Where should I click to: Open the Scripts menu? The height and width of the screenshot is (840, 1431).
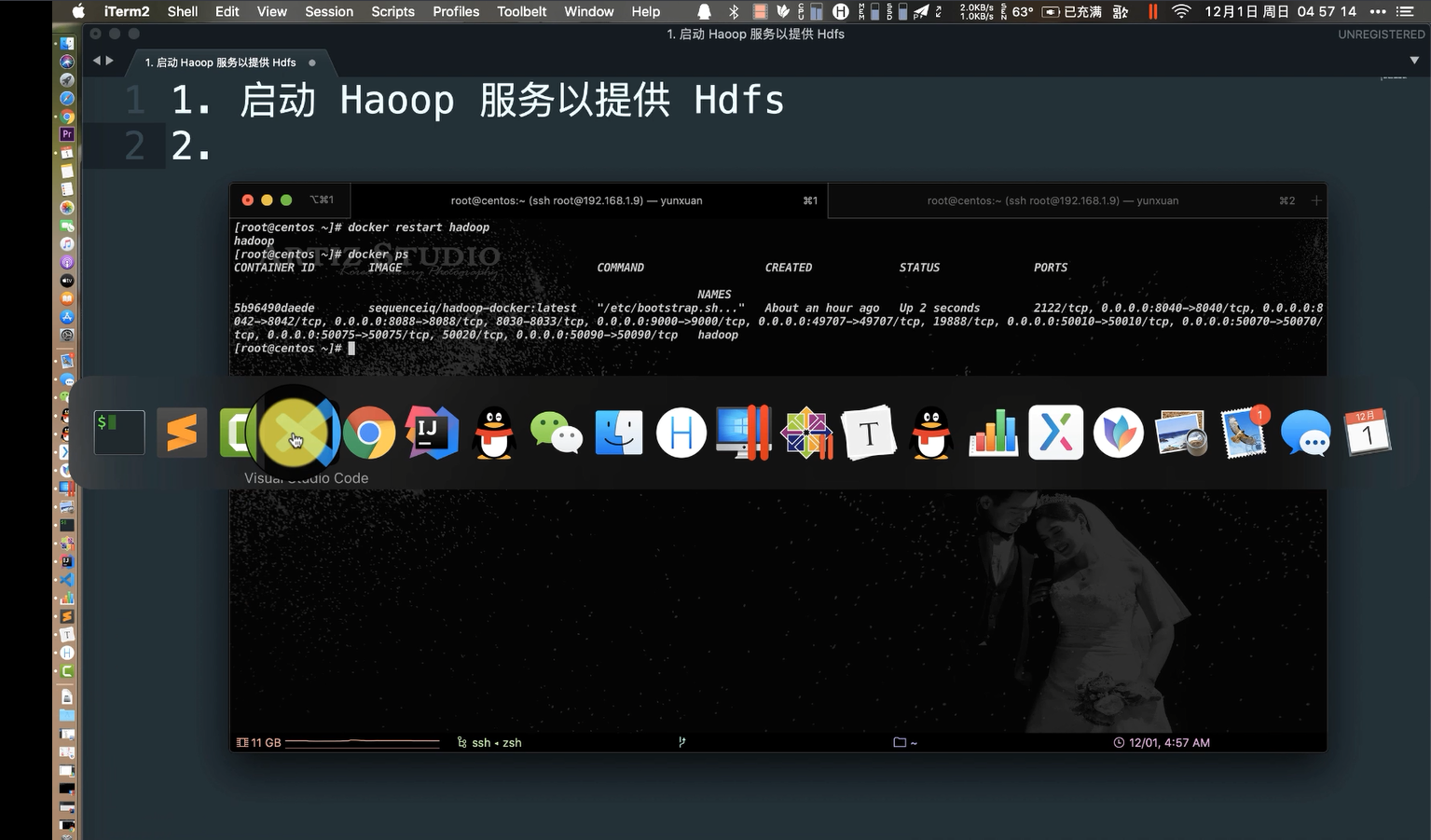pyautogui.click(x=392, y=11)
